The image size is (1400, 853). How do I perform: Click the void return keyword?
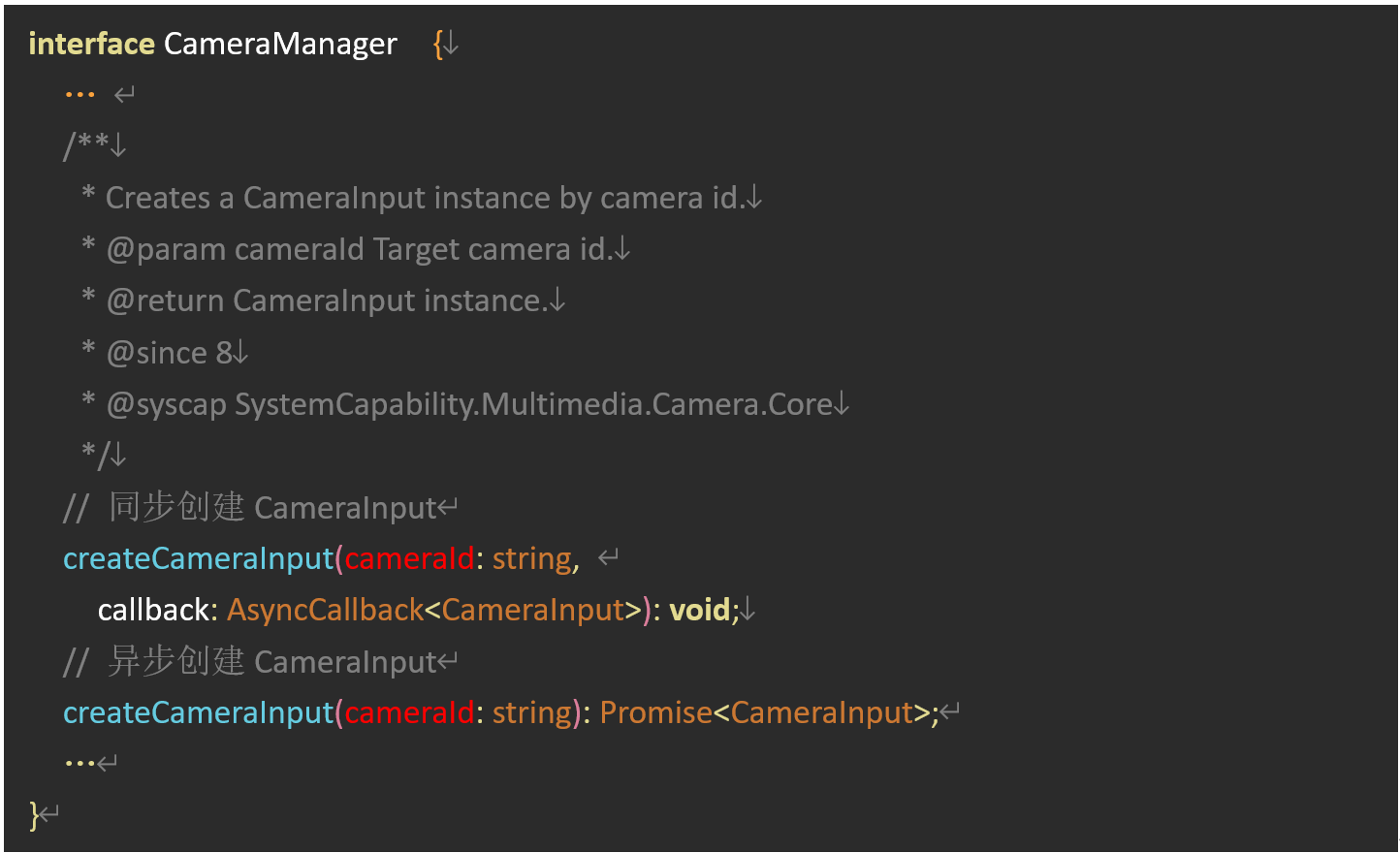699,610
